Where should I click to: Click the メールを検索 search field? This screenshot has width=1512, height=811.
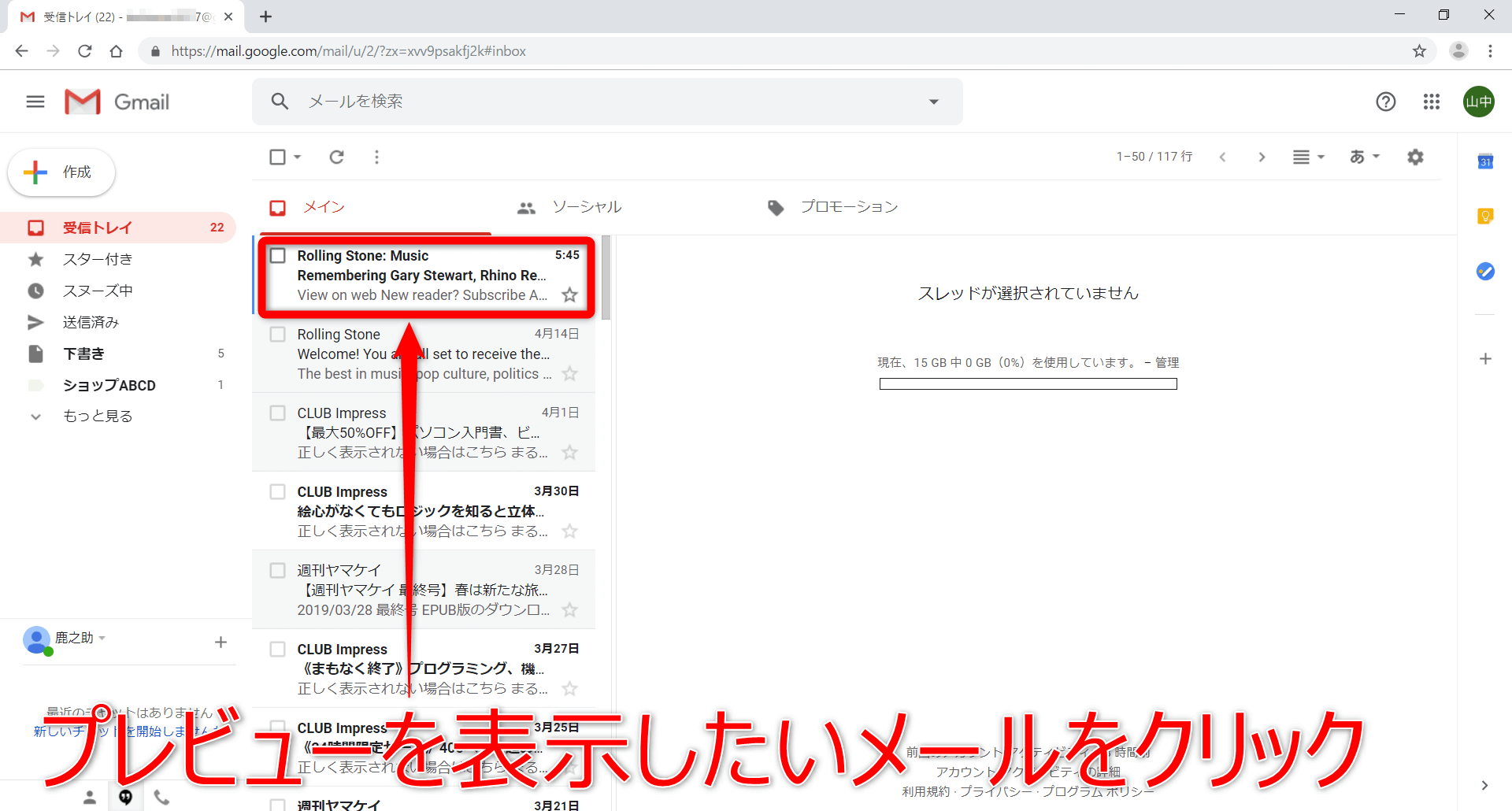606,101
